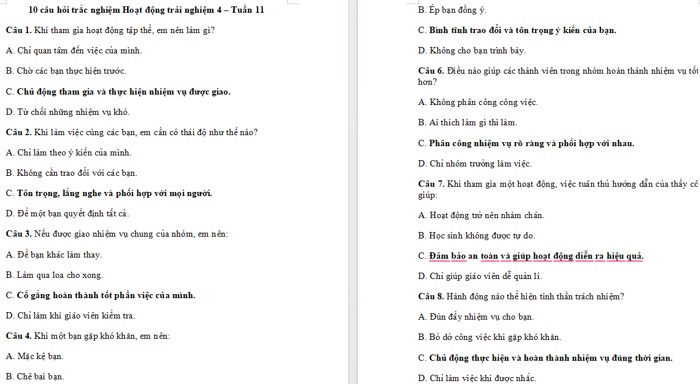This screenshot has height=384, width=700.
Task: Select answer 'D. Từ chối những nhiệm vụ khó.'
Action: [68, 112]
